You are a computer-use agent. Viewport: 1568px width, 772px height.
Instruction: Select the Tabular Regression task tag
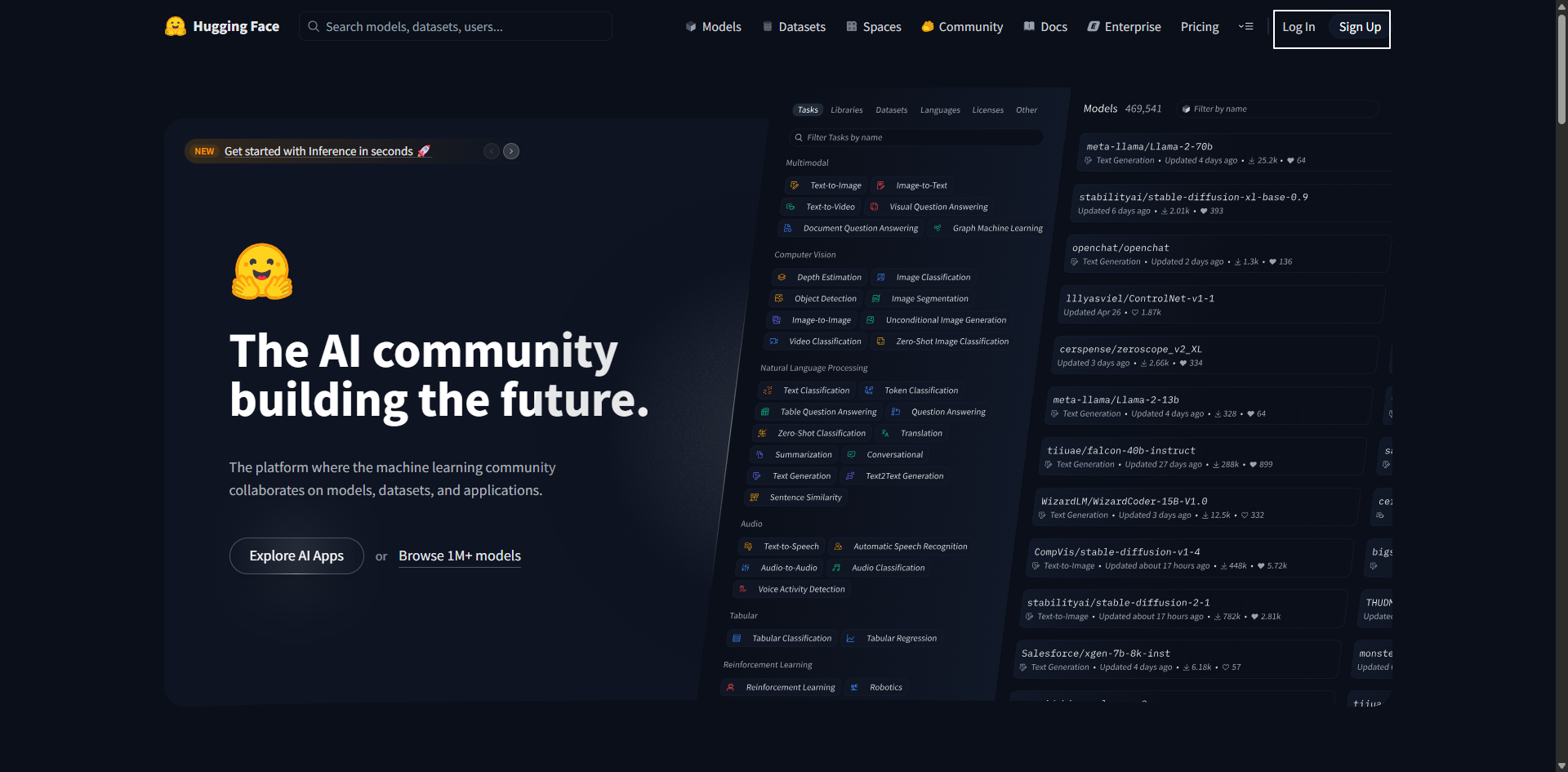(x=892, y=638)
